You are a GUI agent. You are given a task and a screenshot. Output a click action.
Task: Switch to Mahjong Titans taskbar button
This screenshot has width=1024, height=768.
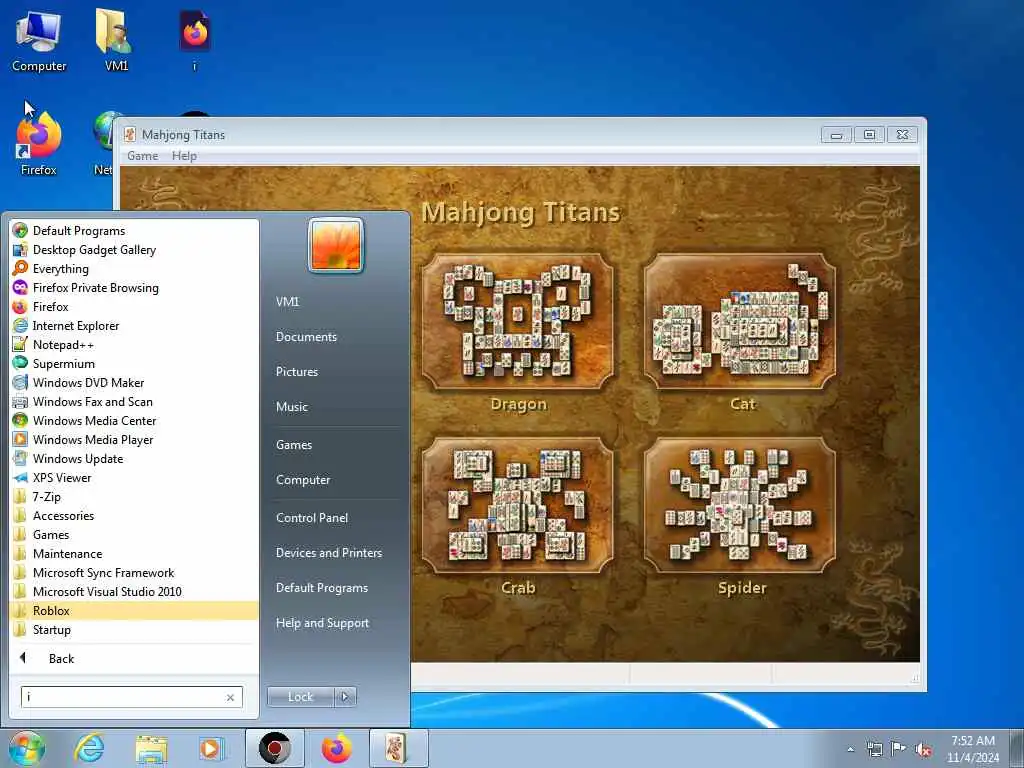398,748
